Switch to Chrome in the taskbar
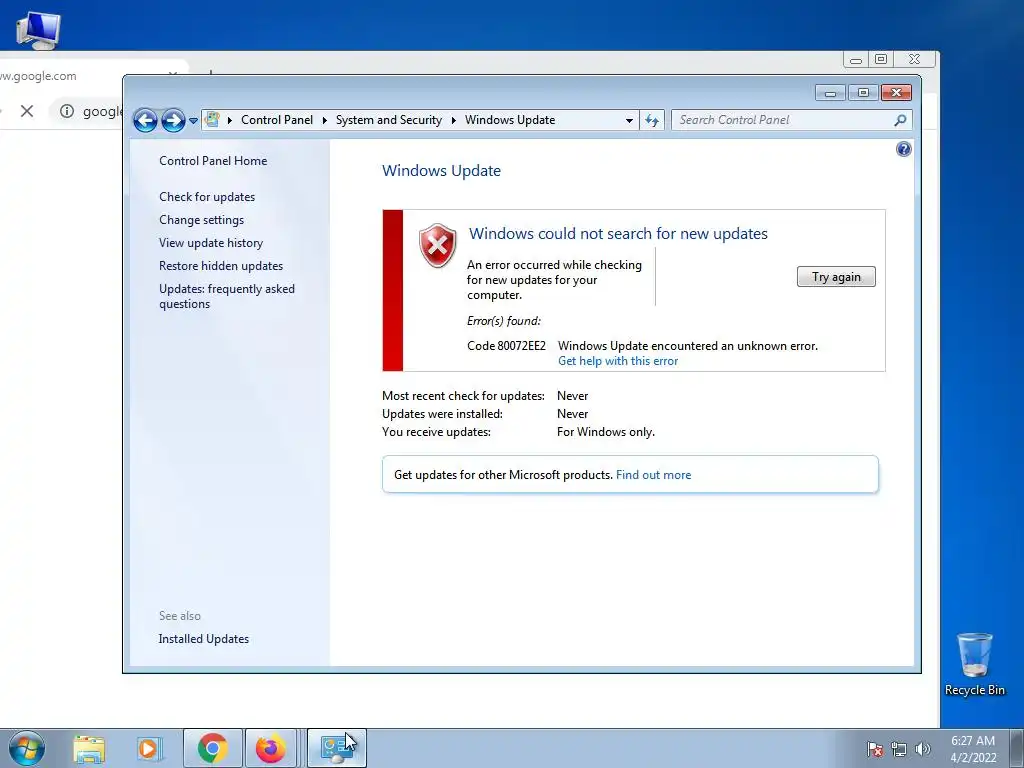 click(x=212, y=748)
